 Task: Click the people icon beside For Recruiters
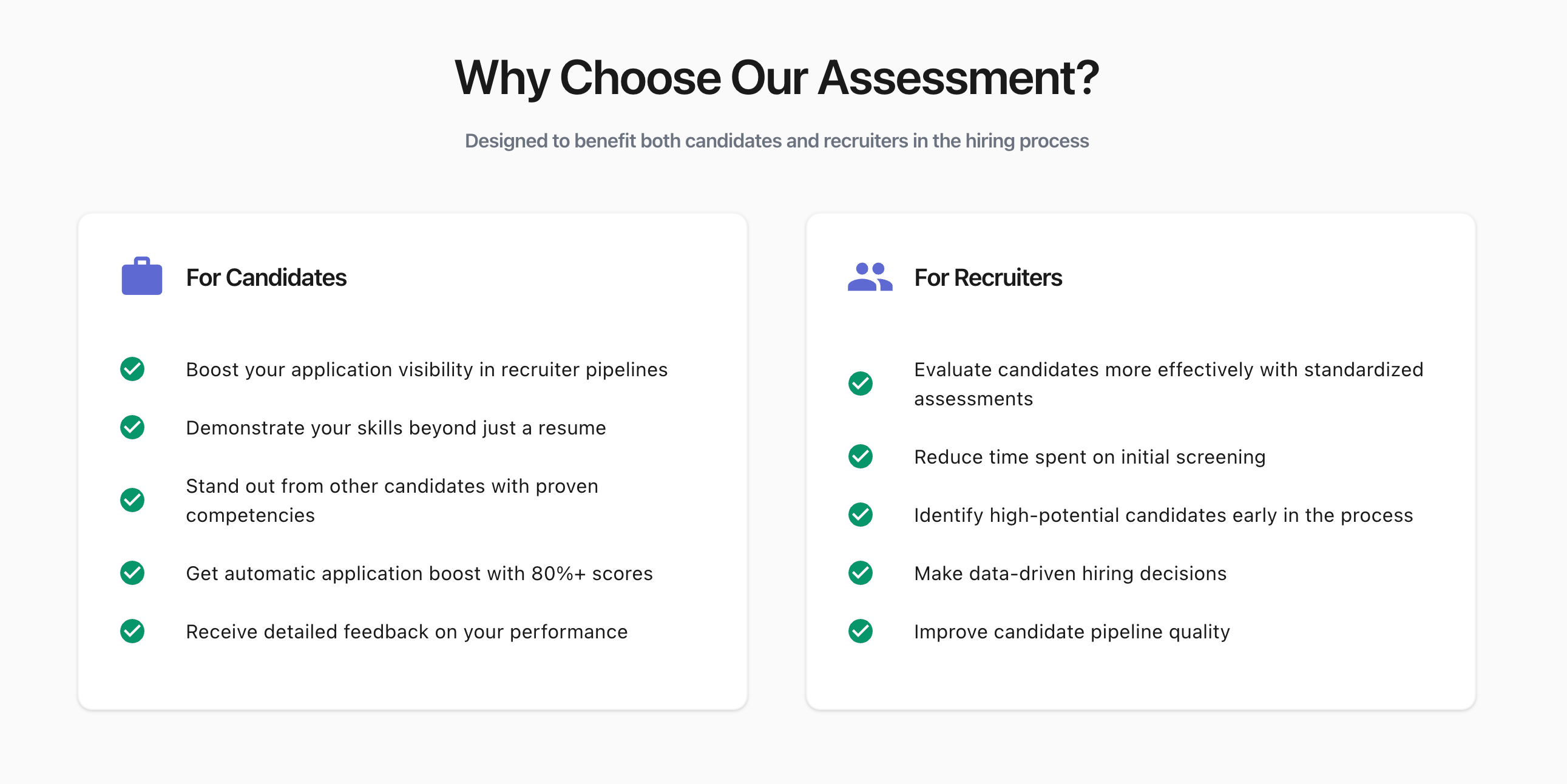870,277
